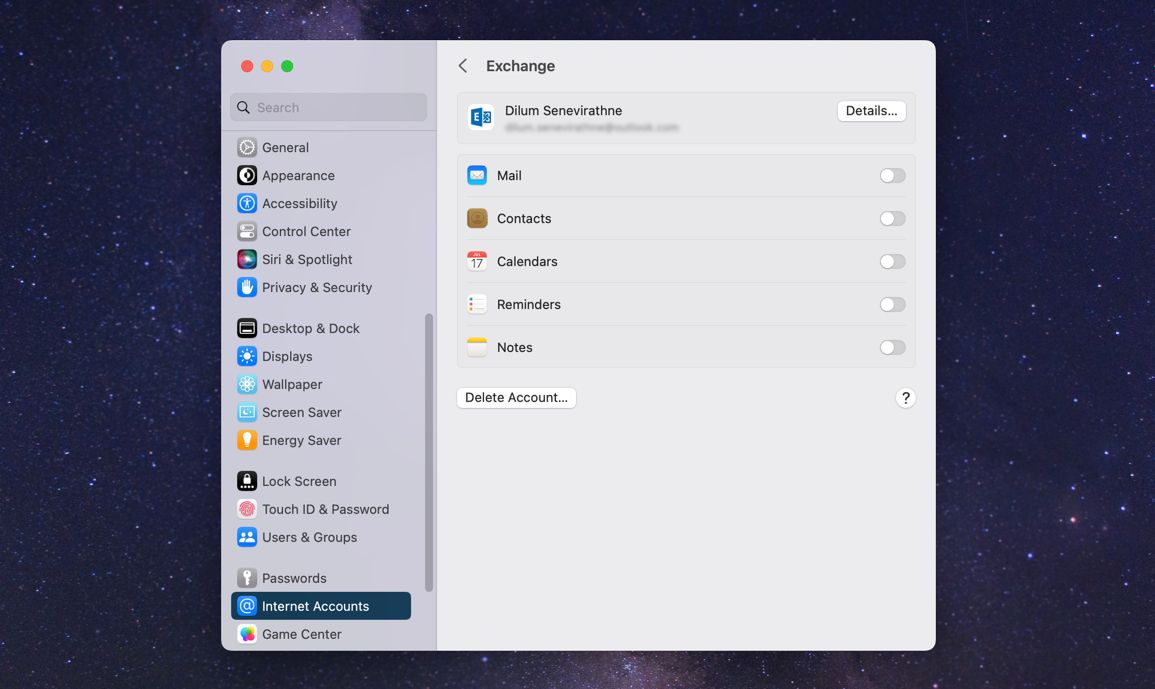This screenshot has height=689, width=1155.
Task: Click the Mail app icon
Action: 477,176
